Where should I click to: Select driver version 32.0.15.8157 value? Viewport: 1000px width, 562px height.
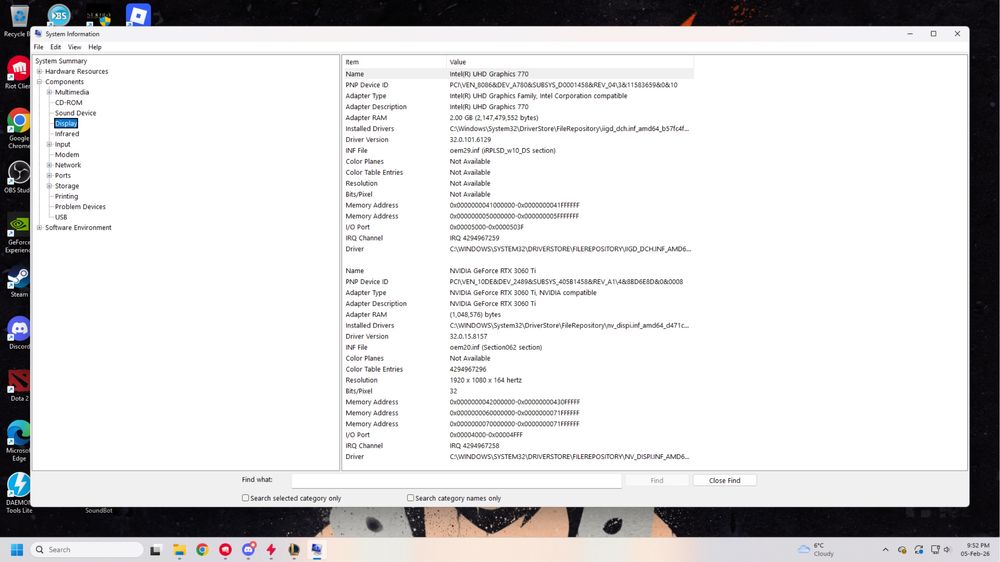coord(468,336)
